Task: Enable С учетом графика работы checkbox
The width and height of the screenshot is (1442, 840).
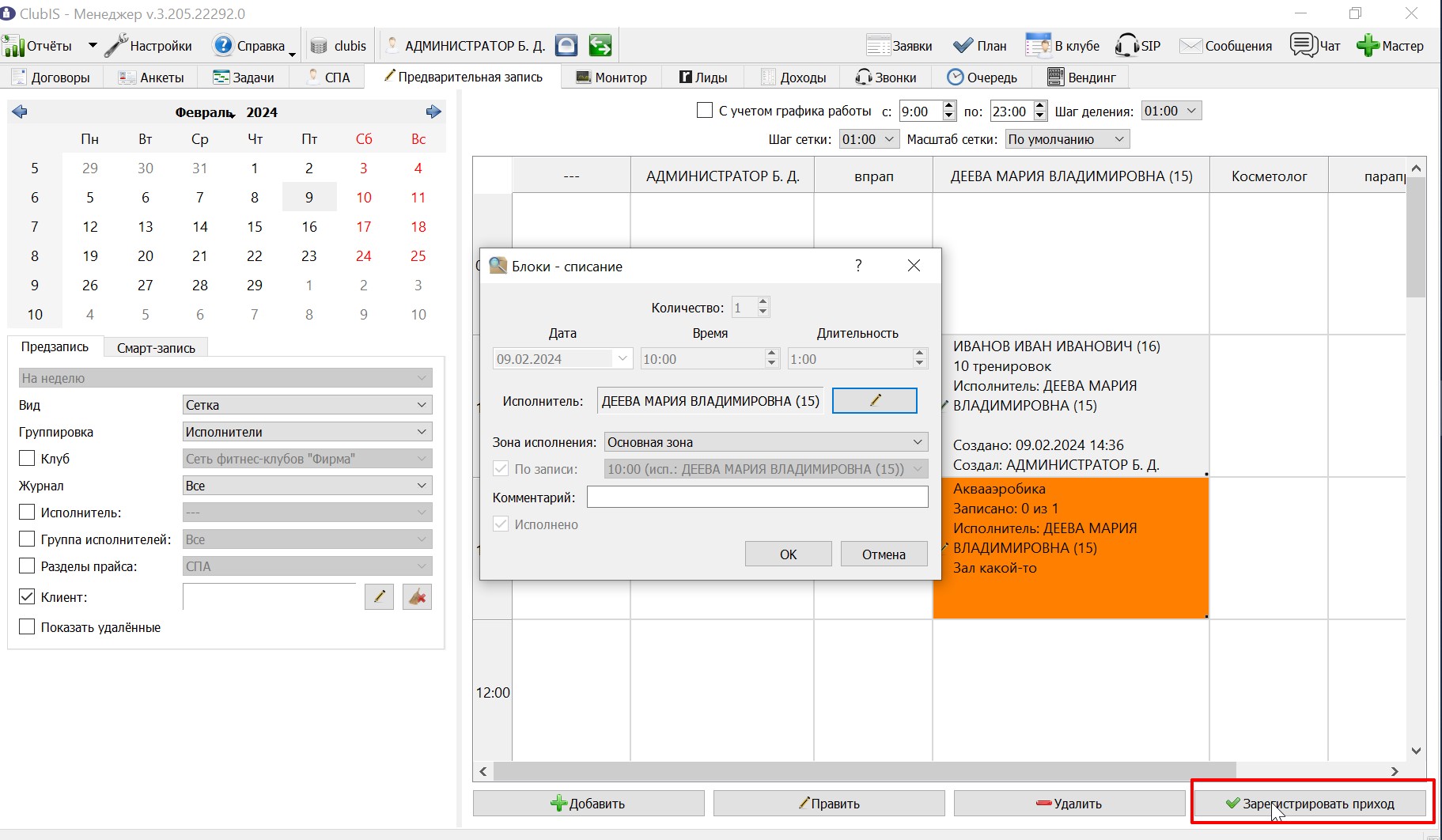Action: tap(705, 111)
